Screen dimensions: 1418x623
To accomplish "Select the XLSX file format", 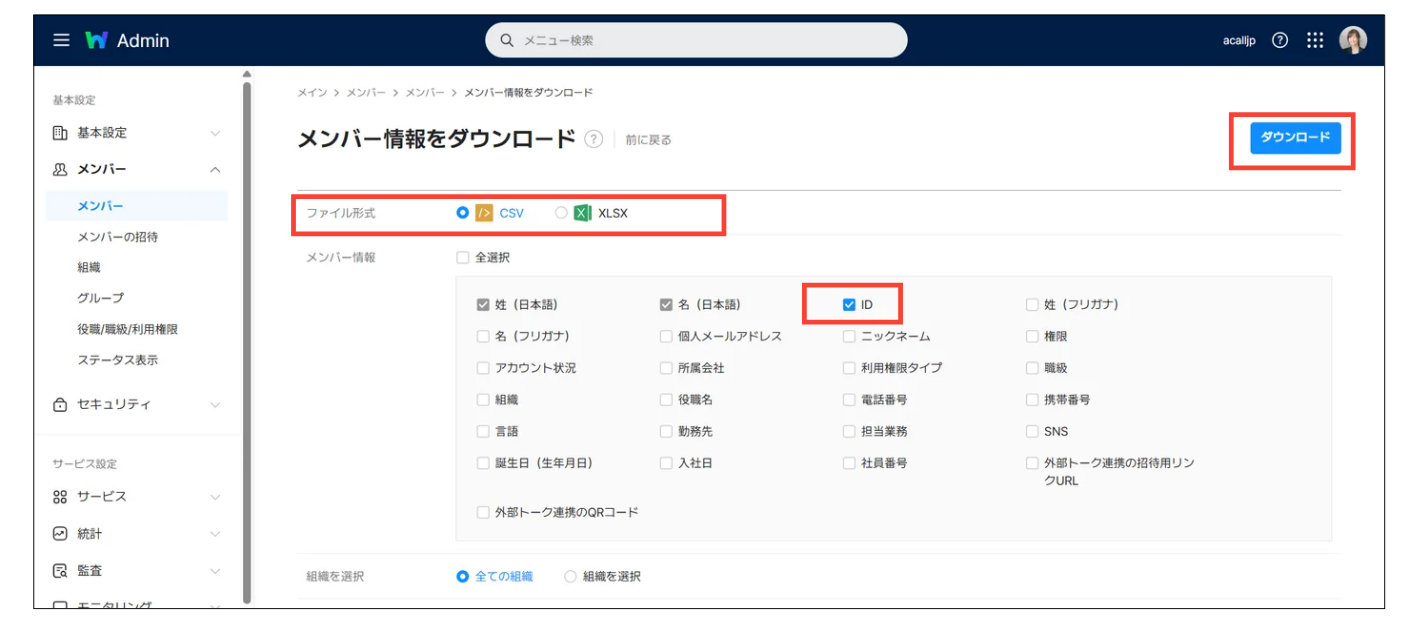I will [562, 213].
